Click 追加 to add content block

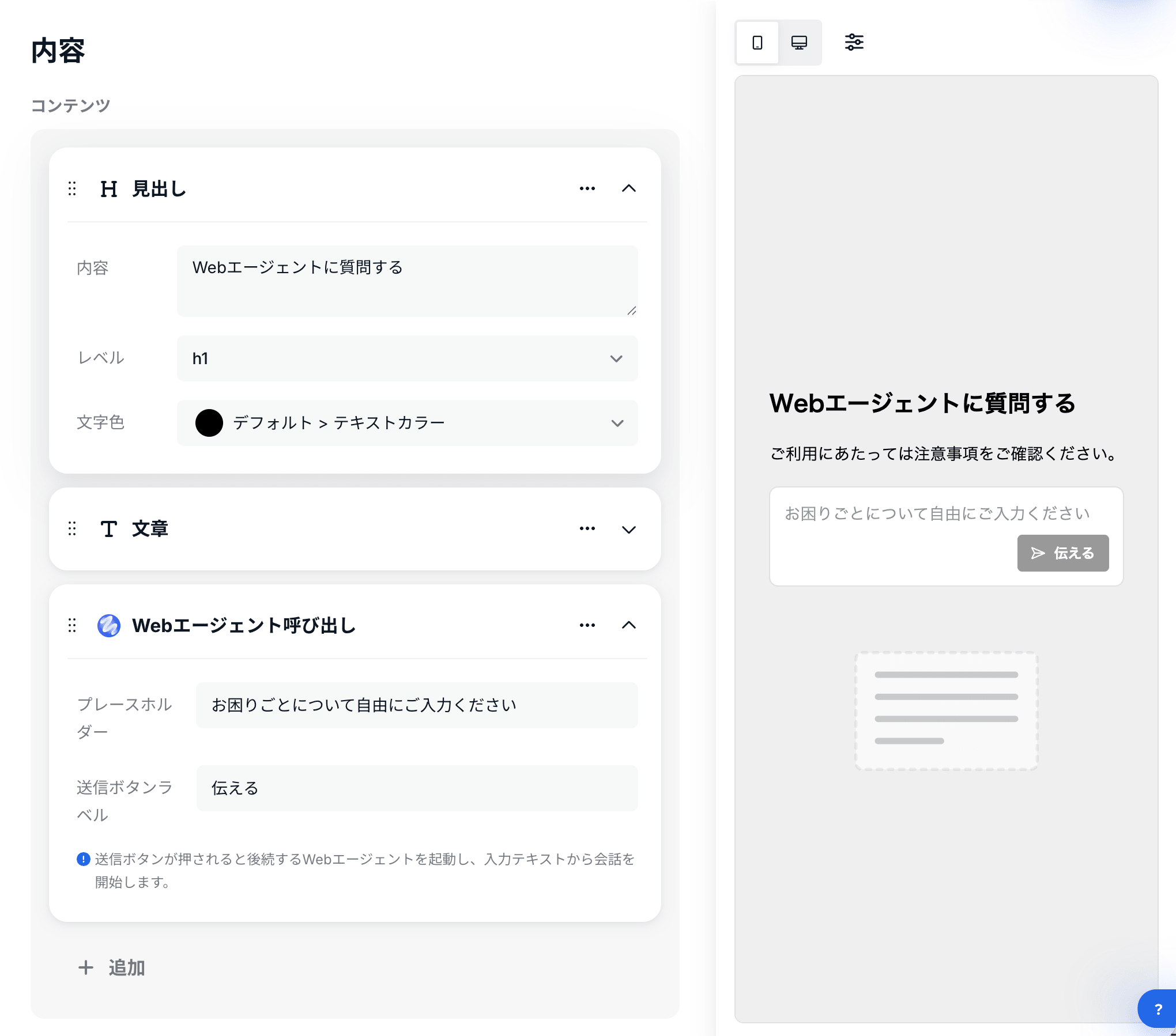(112, 967)
